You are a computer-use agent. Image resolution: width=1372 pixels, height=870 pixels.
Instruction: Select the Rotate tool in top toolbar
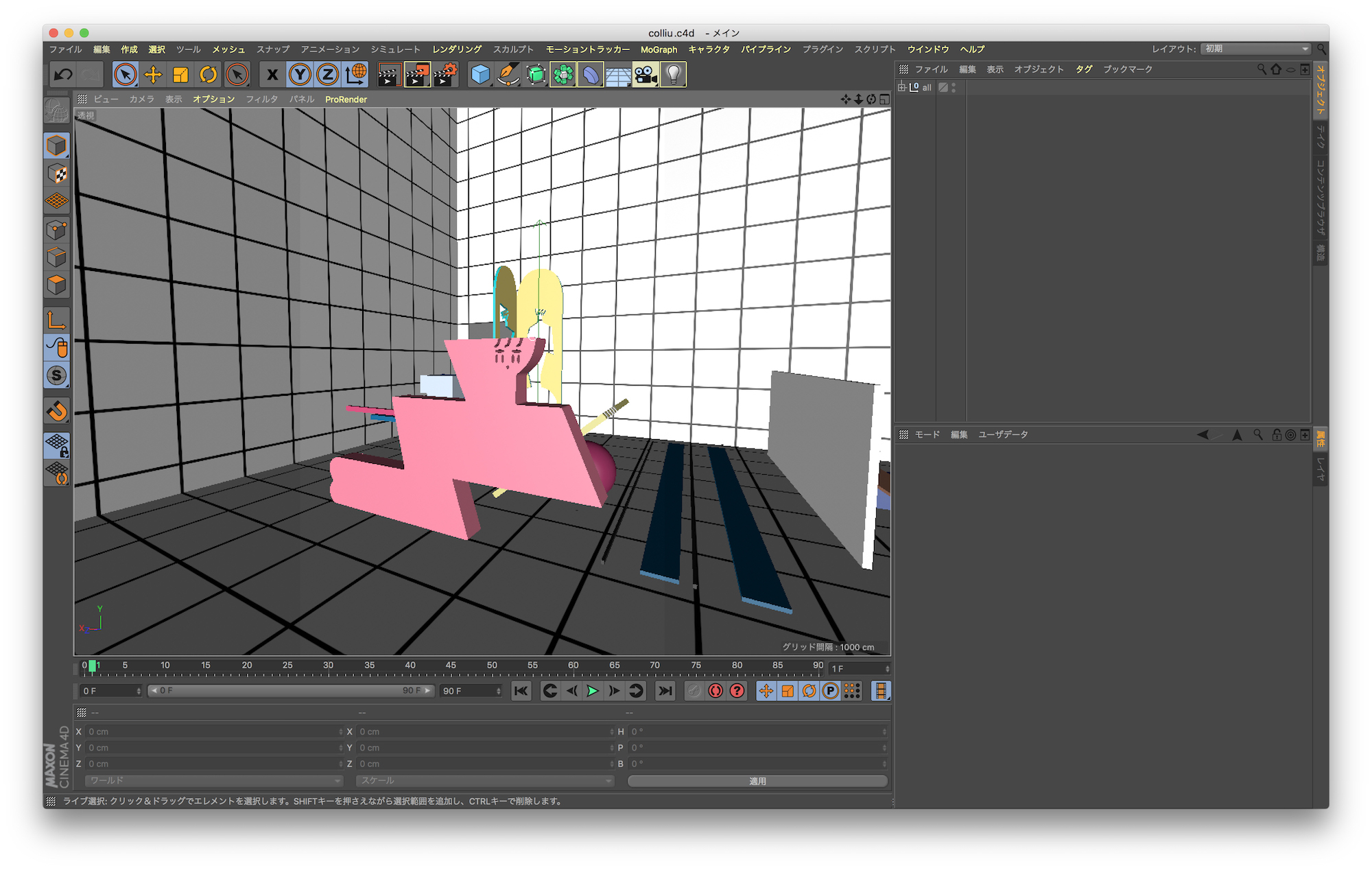coord(209,74)
